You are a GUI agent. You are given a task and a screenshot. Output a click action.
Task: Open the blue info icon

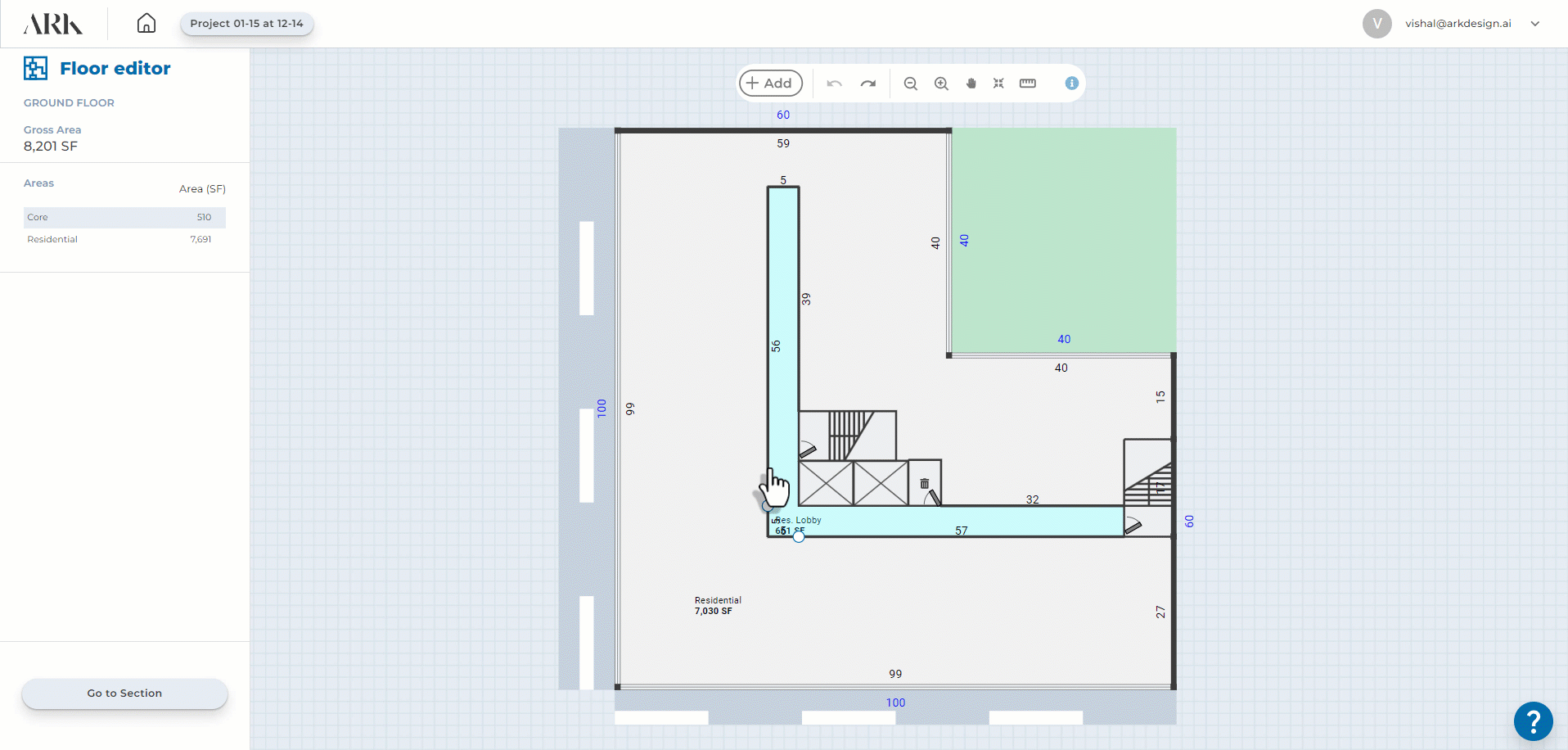click(x=1071, y=84)
